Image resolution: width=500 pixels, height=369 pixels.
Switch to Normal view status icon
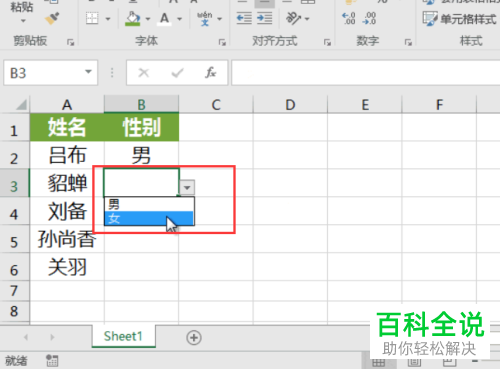(x=378, y=363)
